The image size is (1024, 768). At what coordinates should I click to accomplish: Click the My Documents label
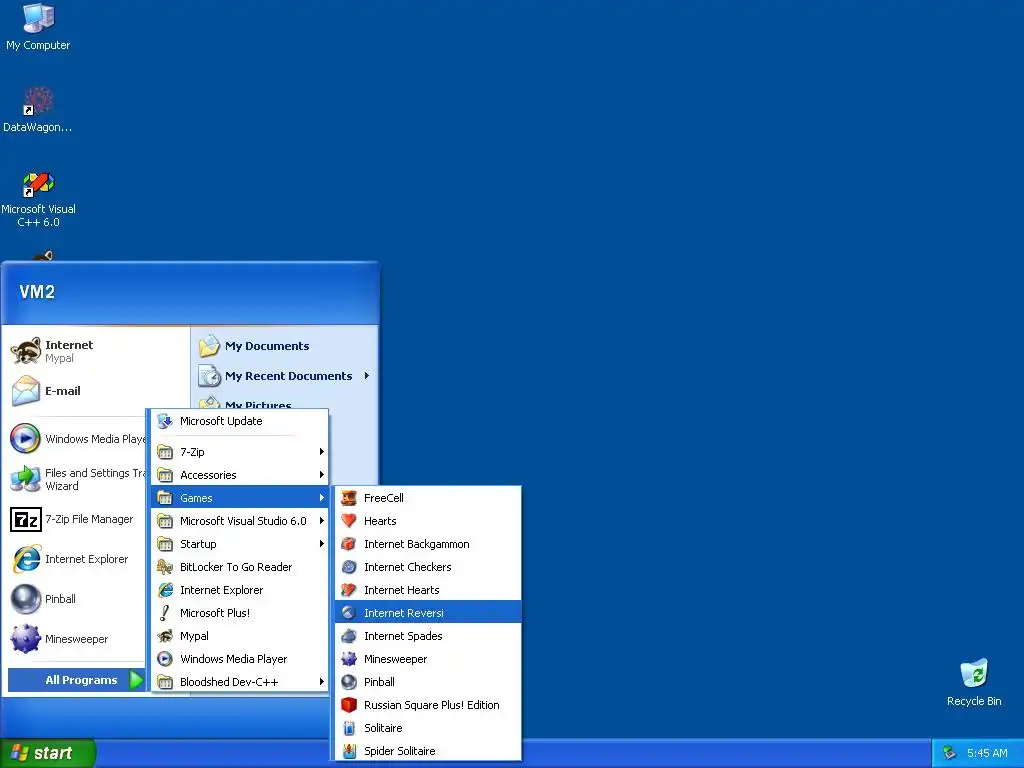point(267,346)
